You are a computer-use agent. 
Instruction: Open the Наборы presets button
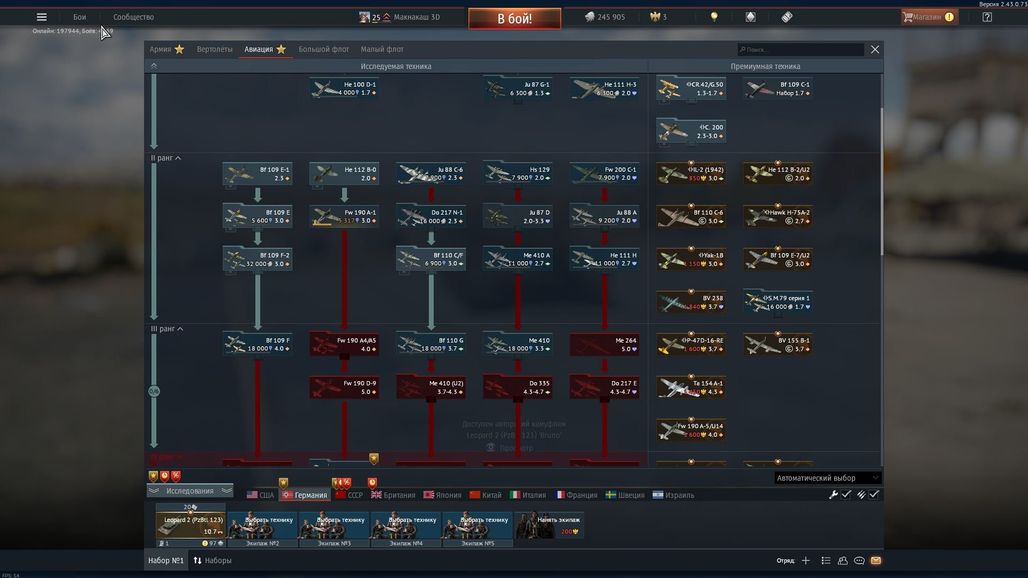tap(212, 560)
